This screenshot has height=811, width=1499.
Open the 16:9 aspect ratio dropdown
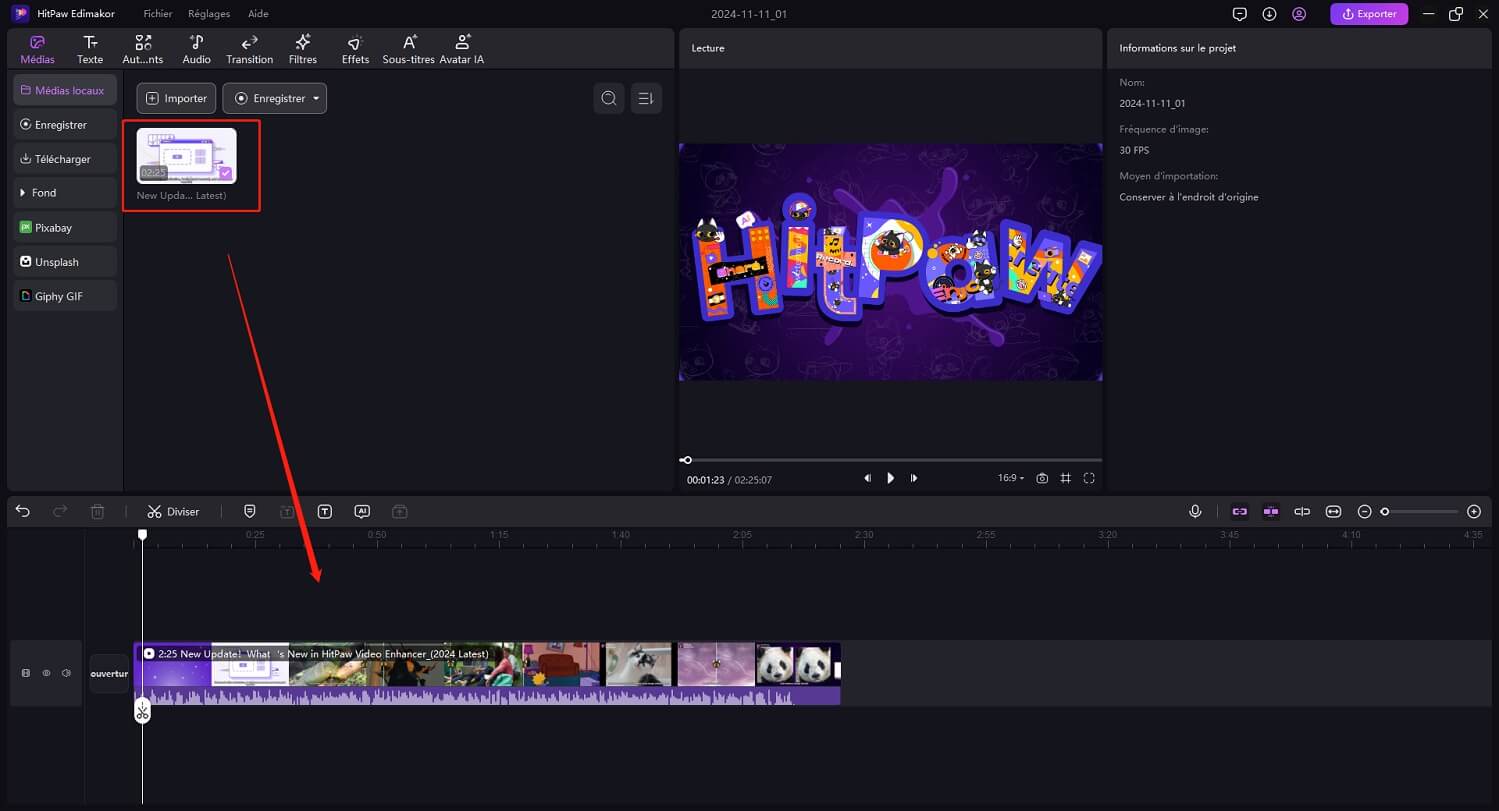point(1011,479)
